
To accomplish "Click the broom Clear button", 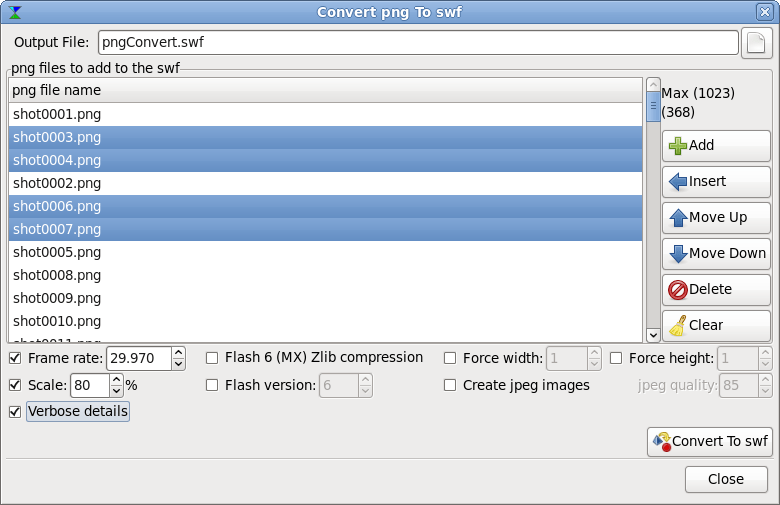I will click(715, 325).
